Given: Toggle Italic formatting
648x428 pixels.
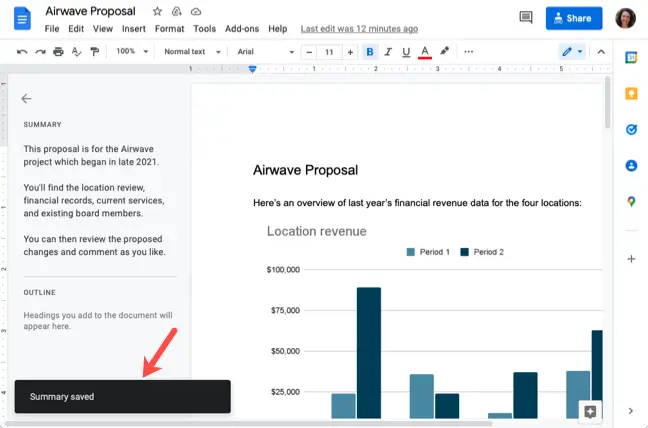Looking at the screenshot, I should click(388, 52).
